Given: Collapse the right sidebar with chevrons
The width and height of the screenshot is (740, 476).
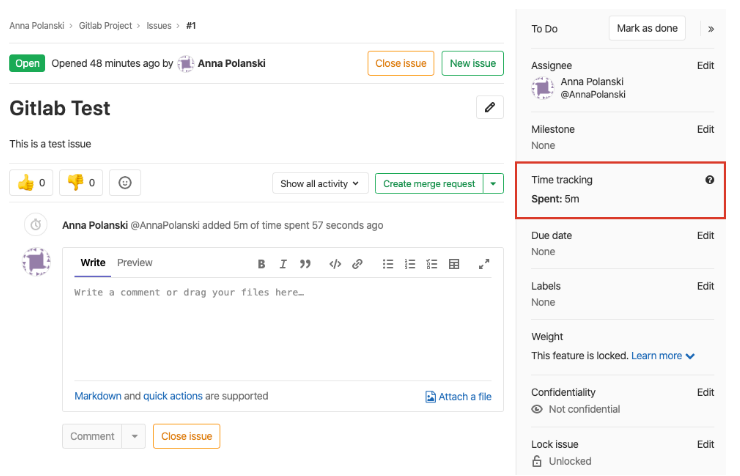Looking at the screenshot, I should [x=711, y=29].
